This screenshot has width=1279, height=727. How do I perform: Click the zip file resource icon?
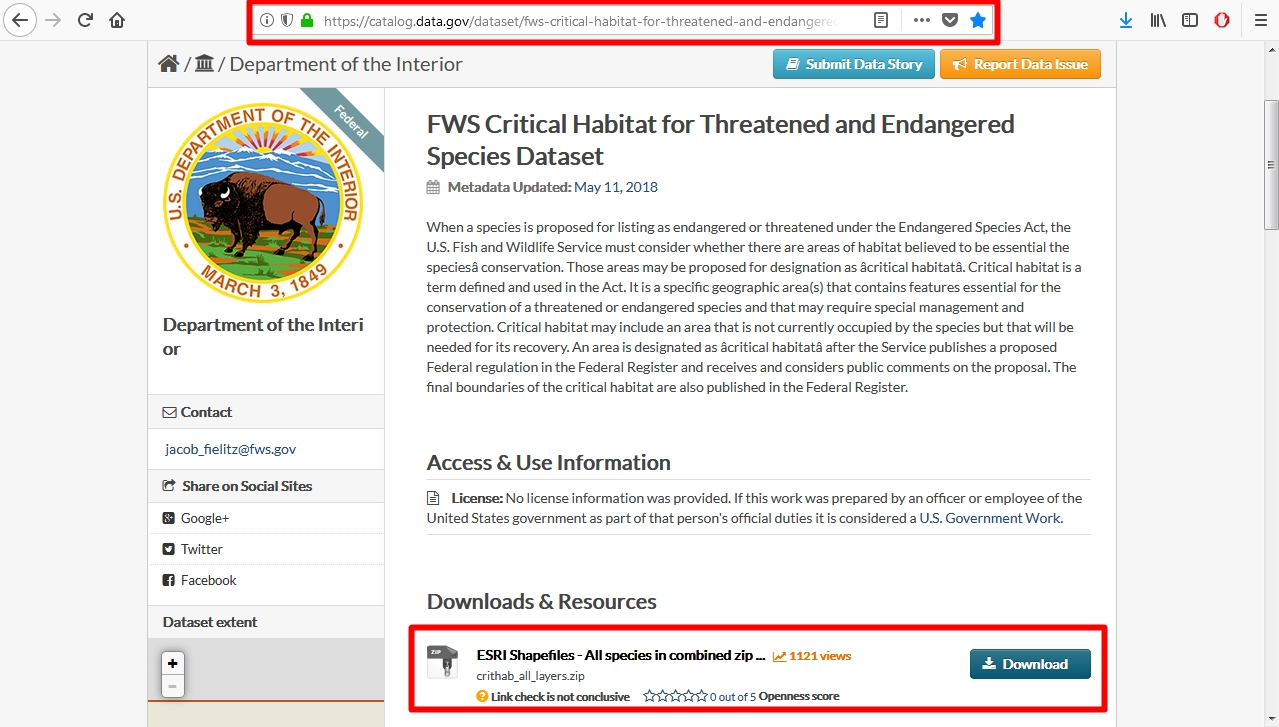(442, 662)
